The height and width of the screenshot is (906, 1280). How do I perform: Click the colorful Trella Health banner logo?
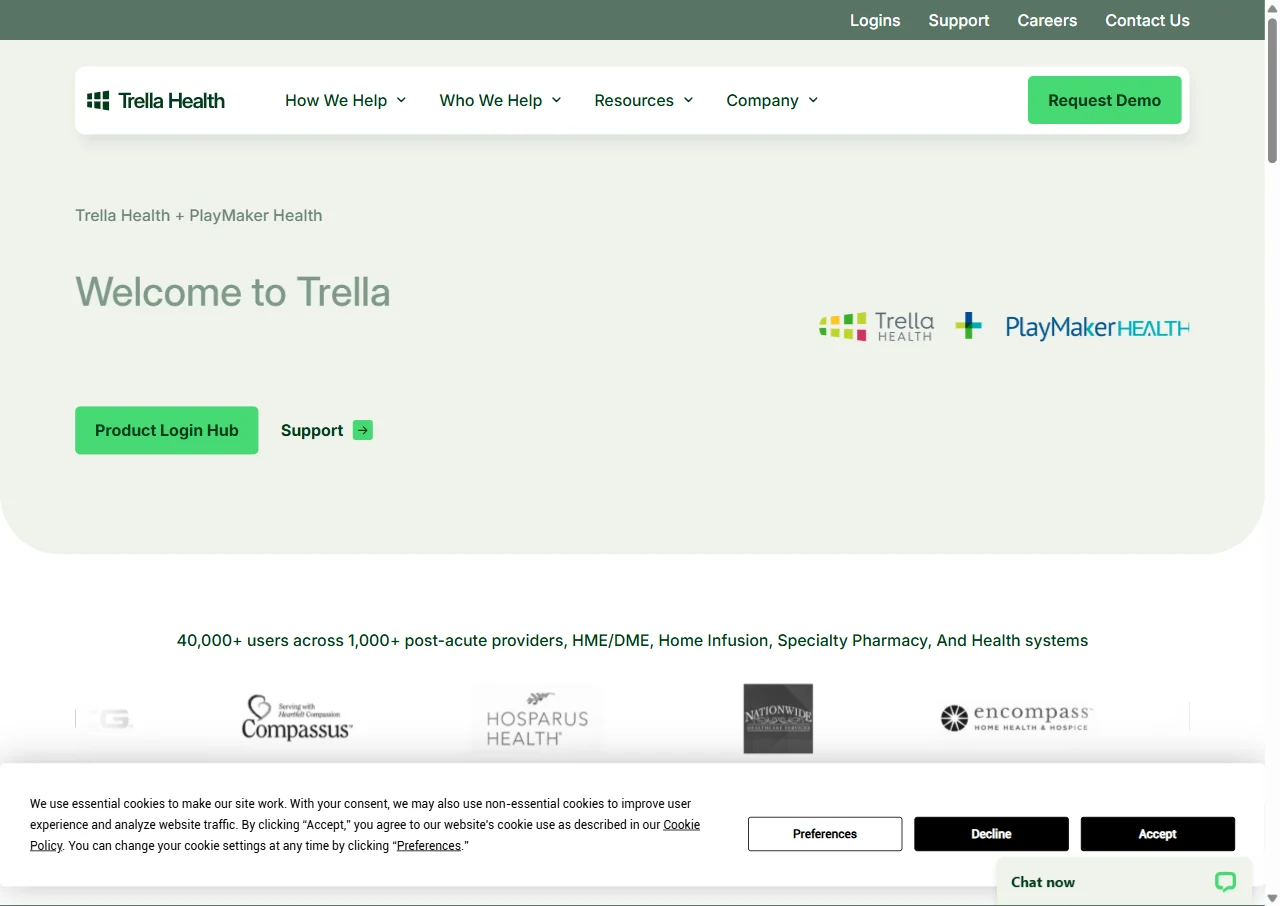[876, 326]
